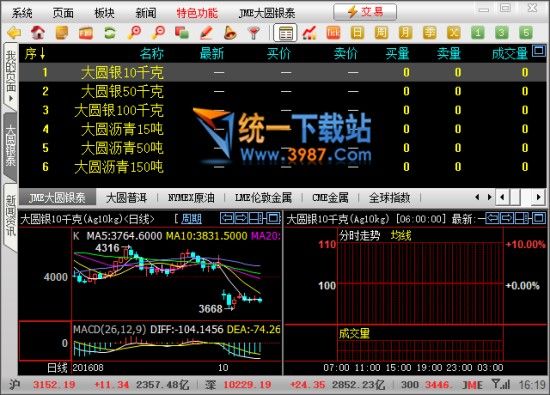Click right-arrow icon in K-line chart header
The height and width of the screenshot is (395, 550).
click(241, 218)
